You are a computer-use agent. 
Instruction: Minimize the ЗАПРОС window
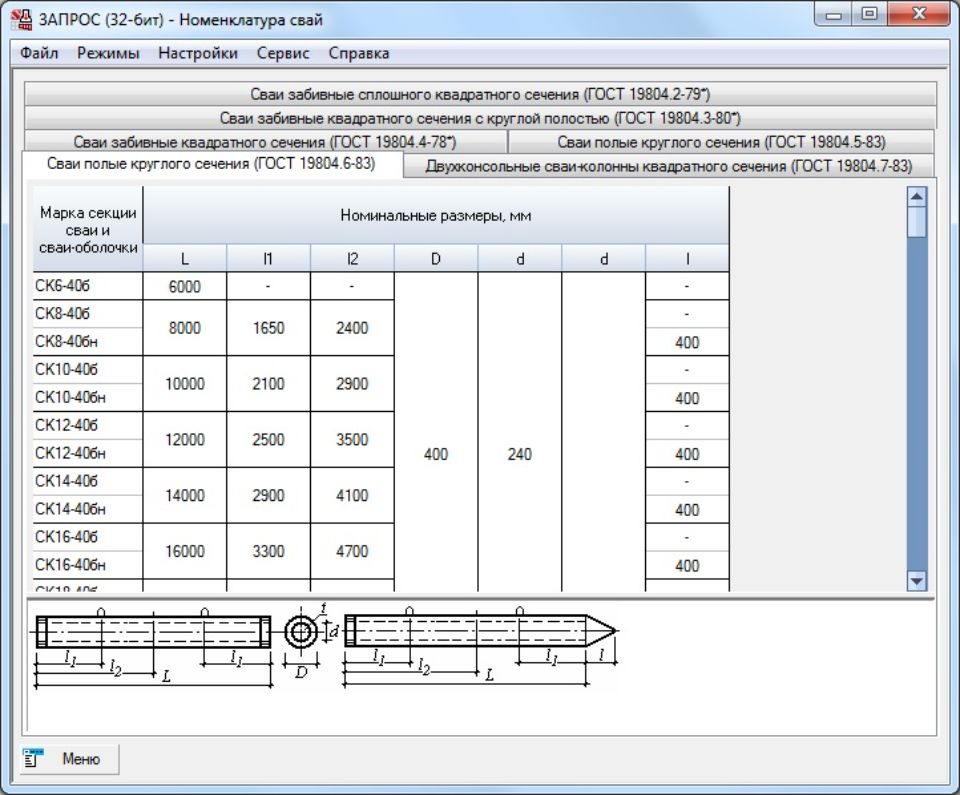[x=834, y=15]
